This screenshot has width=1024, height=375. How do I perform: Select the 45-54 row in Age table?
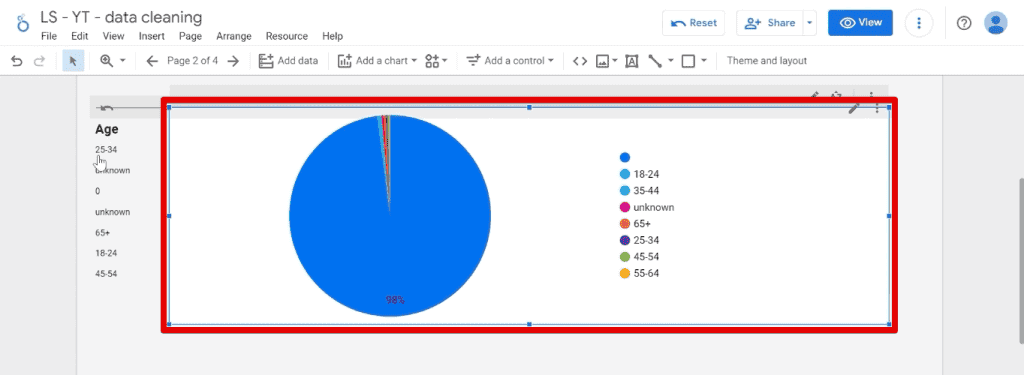106,274
